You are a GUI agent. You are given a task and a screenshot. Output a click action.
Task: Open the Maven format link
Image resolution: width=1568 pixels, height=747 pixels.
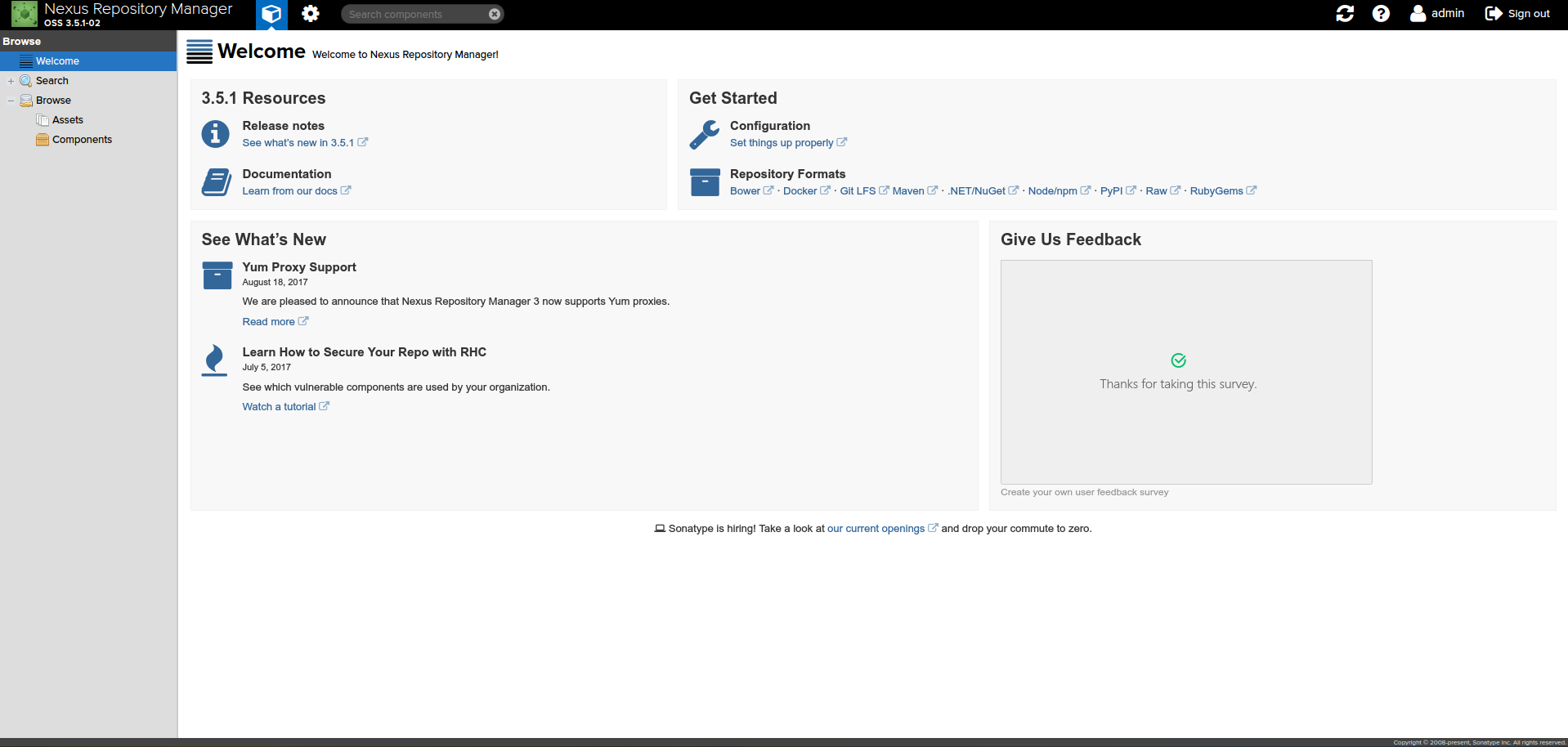(x=915, y=191)
